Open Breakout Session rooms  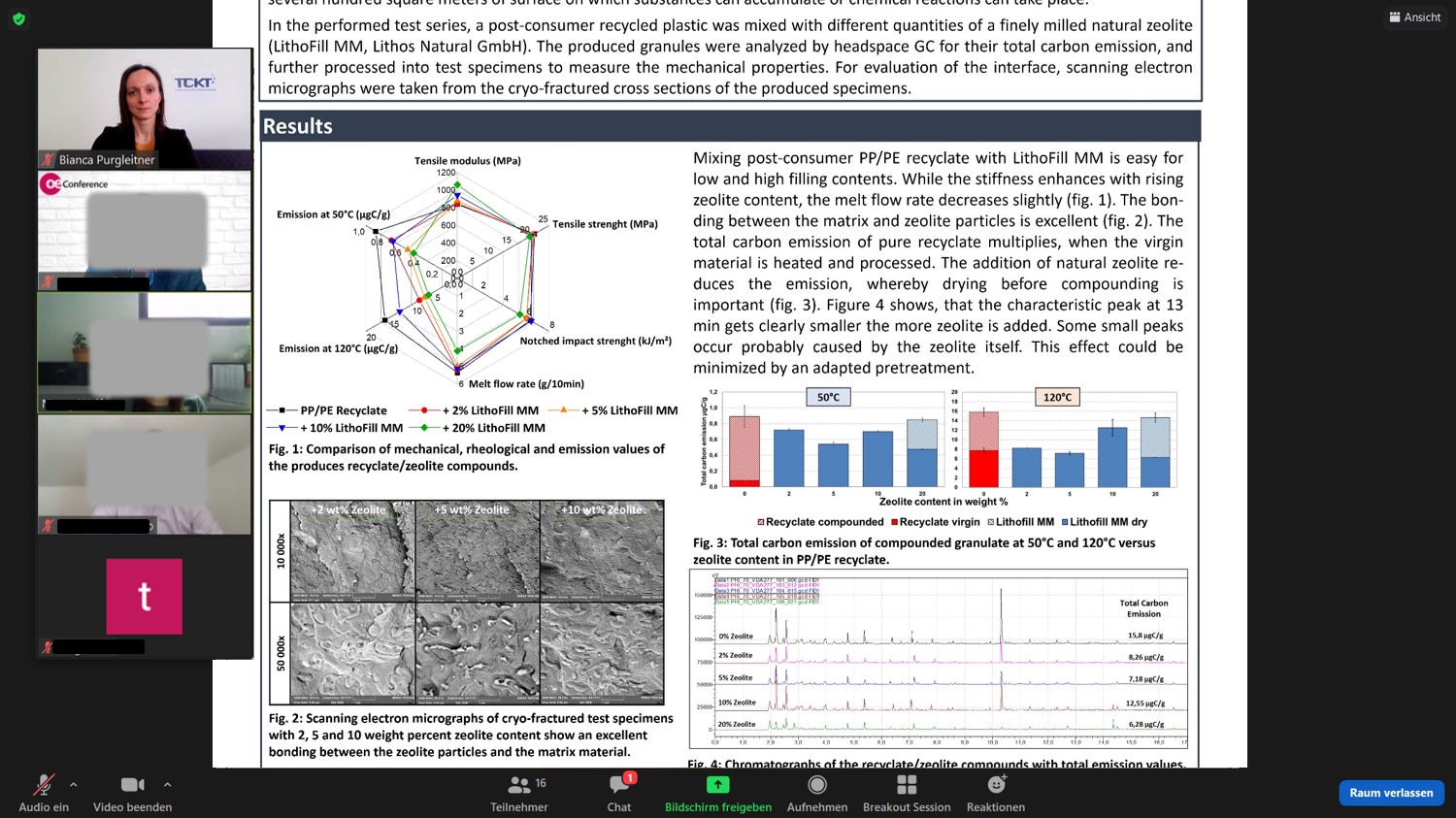[x=907, y=793]
